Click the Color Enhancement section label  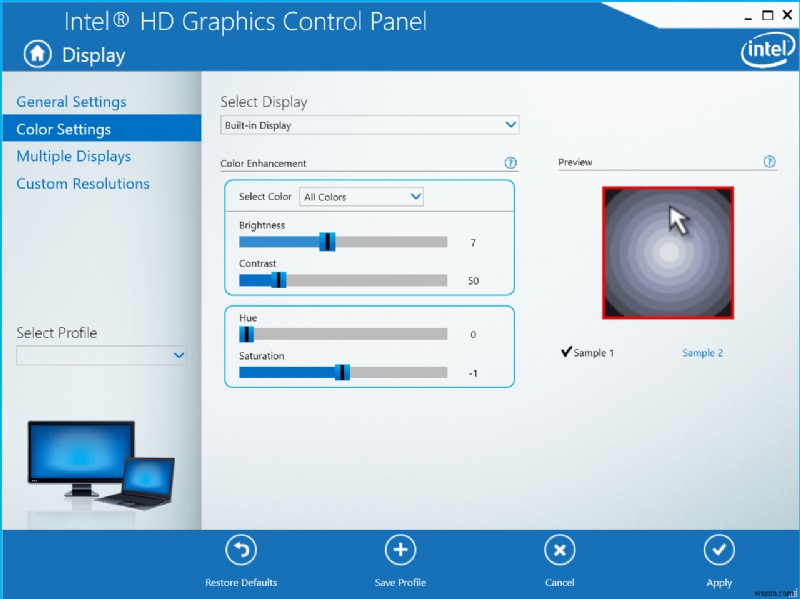click(263, 163)
